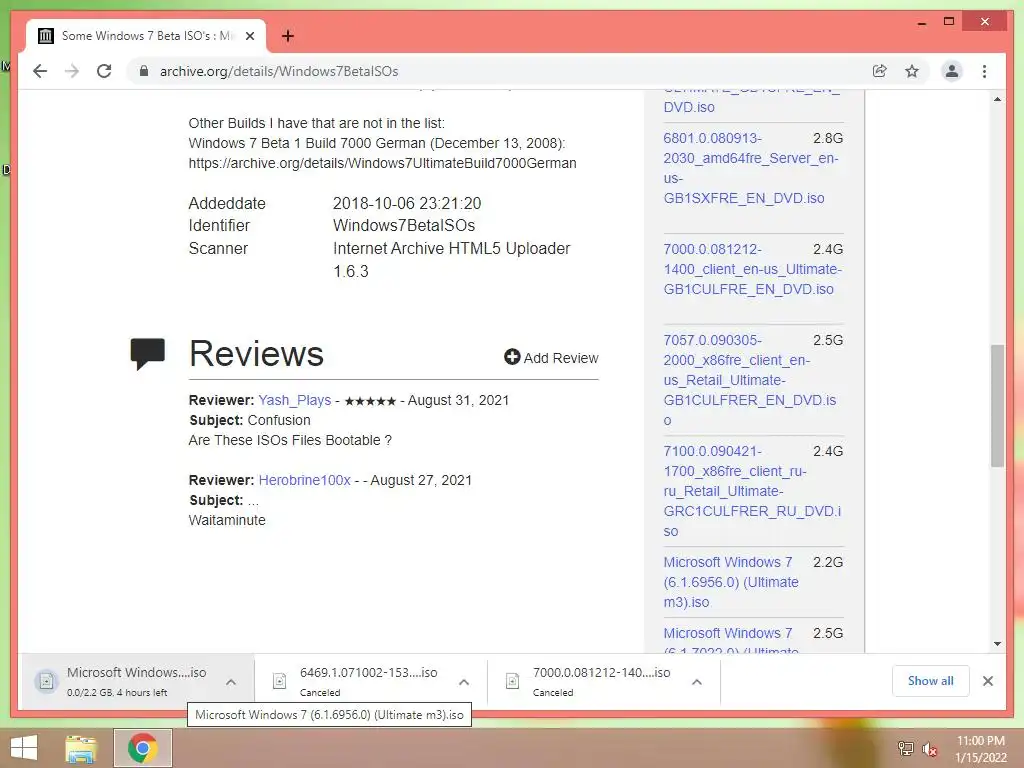Maximize the Chrome window

949,22
